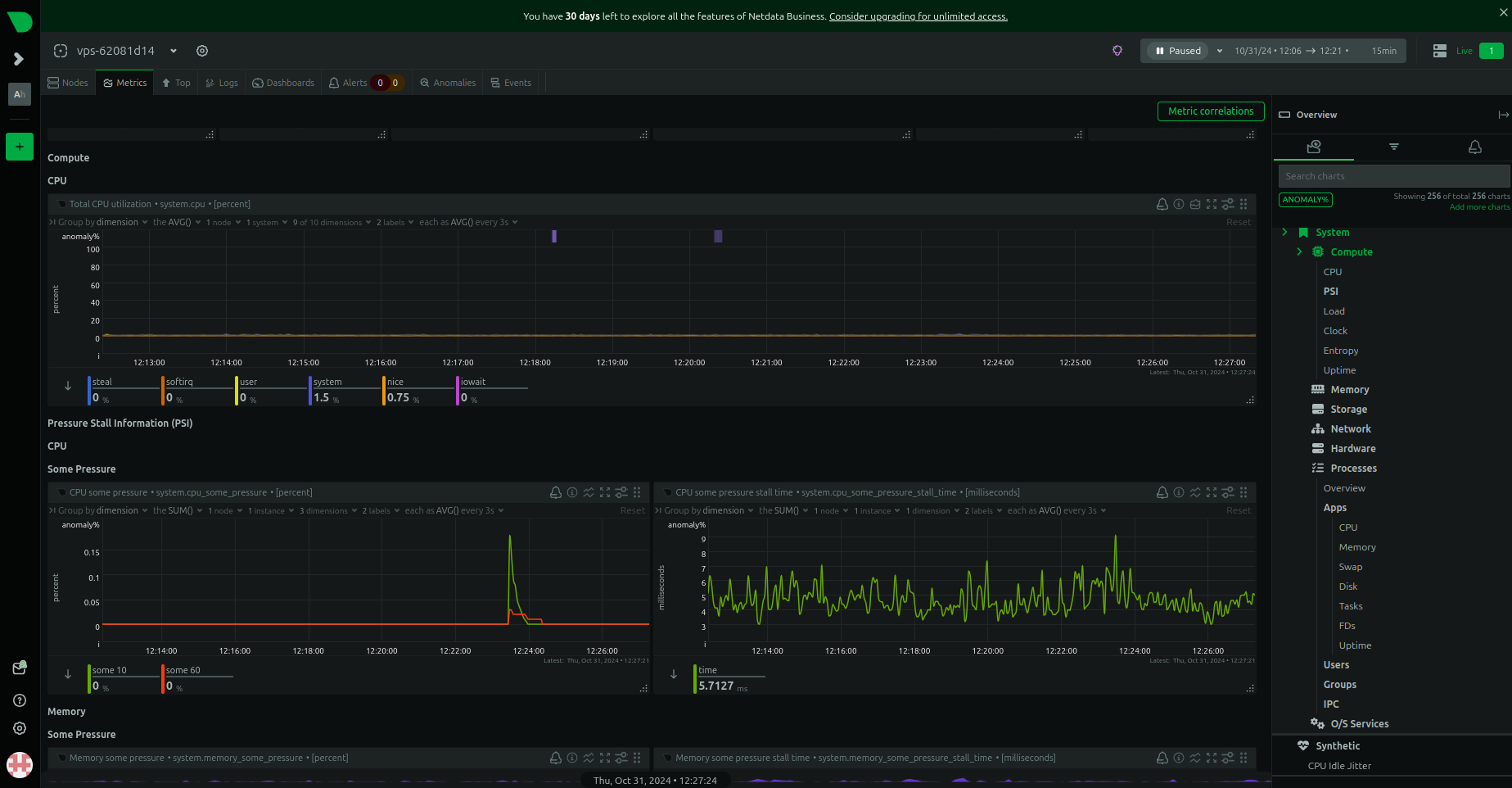The width and height of the screenshot is (1512, 788).
Task: Click the Metric correlations button
Action: (x=1210, y=111)
